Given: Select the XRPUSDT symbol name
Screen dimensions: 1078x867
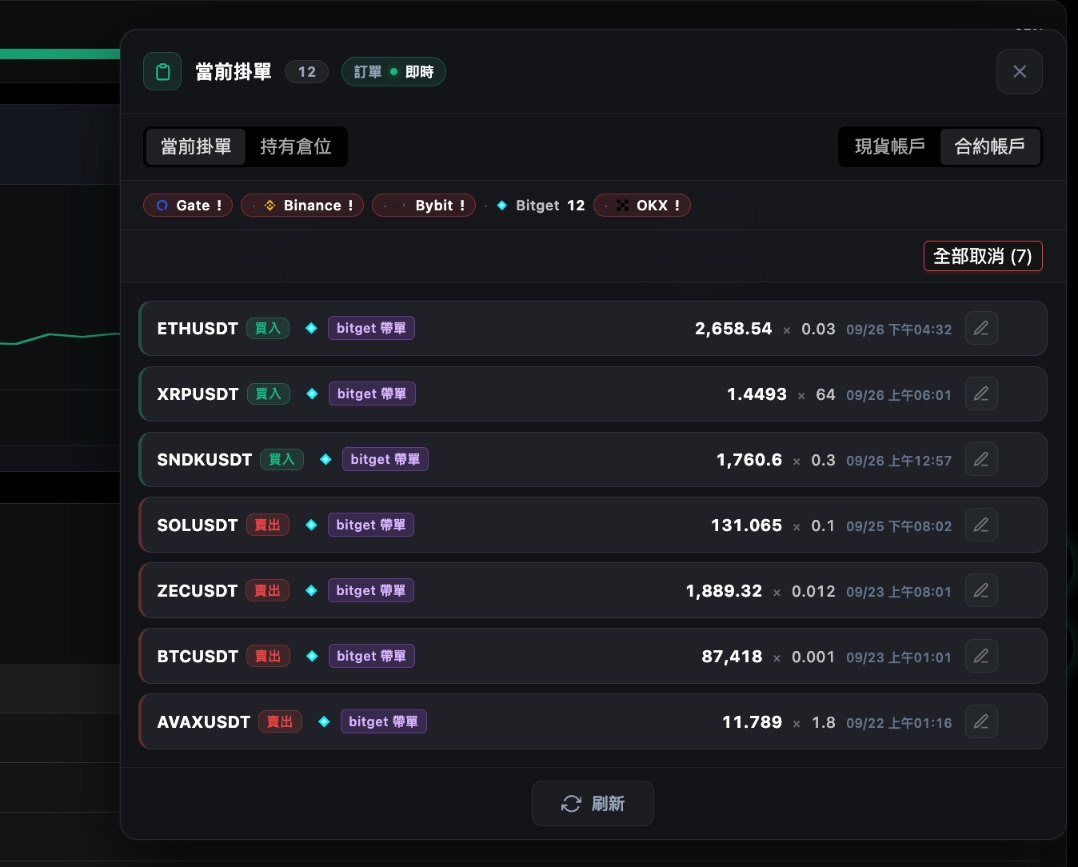Looking at the screenshot, I should click(197, 394).
